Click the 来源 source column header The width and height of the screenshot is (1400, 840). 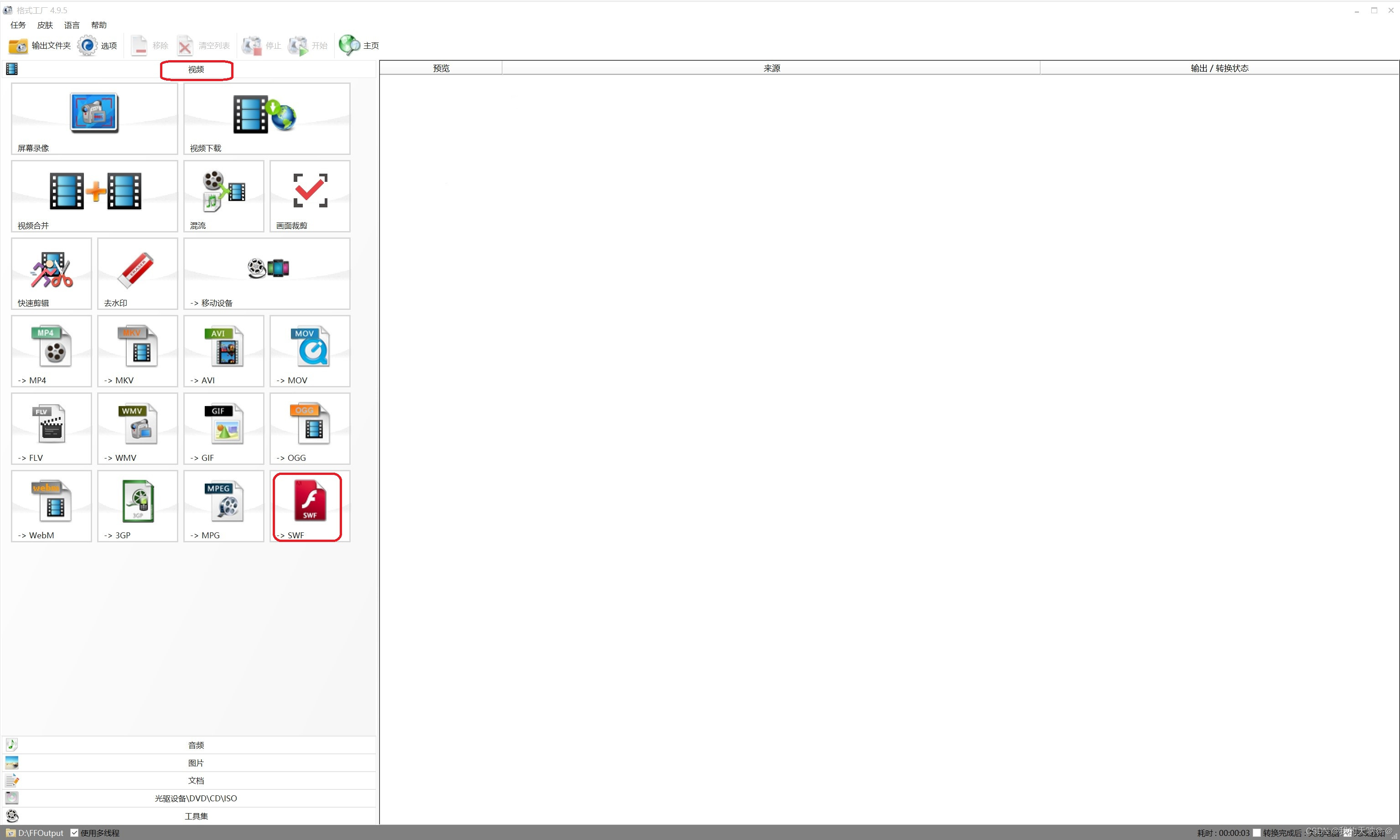771,68
